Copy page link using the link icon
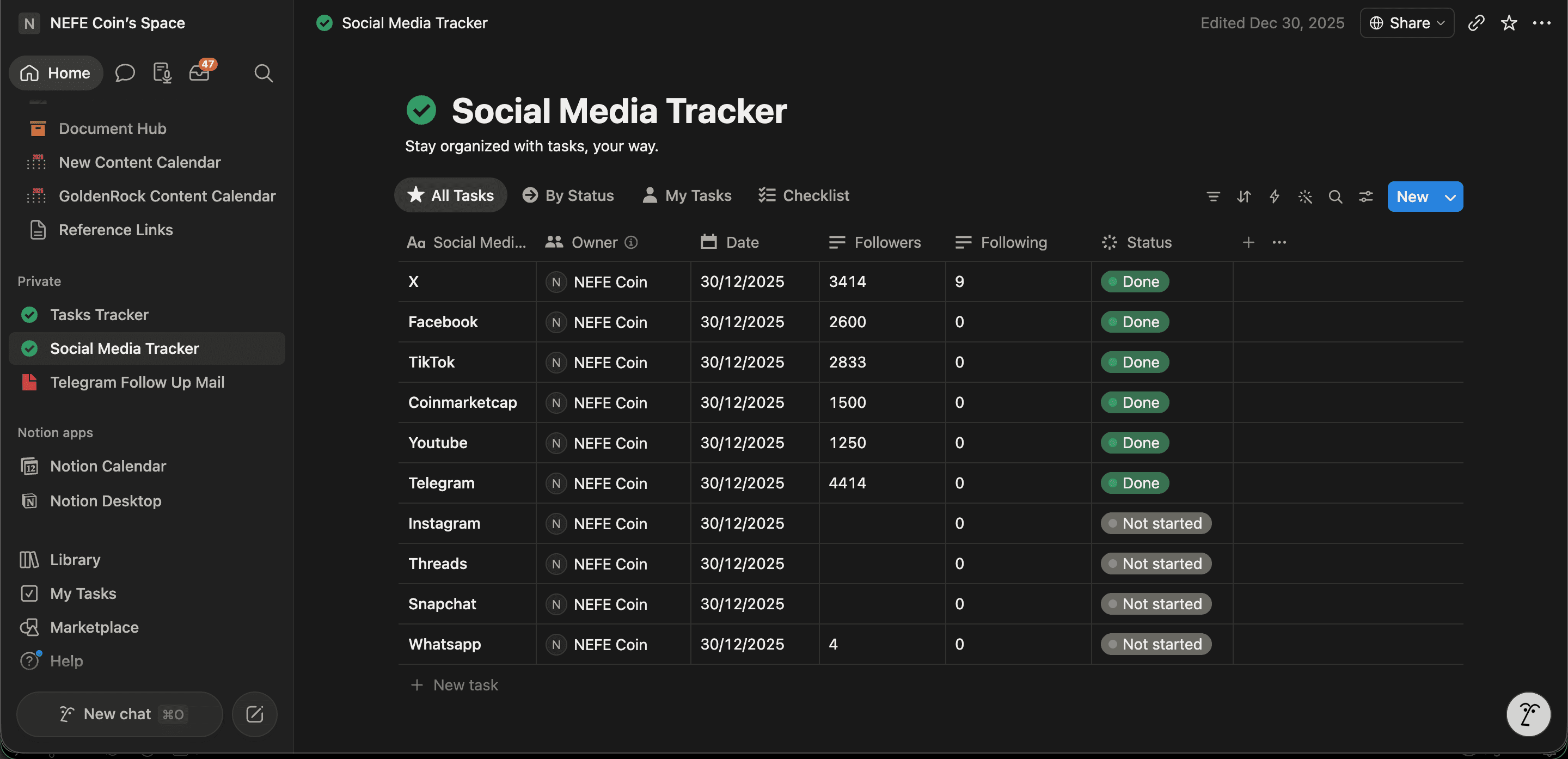Viewport: 1568px width, 759px height. [1475, 23]
